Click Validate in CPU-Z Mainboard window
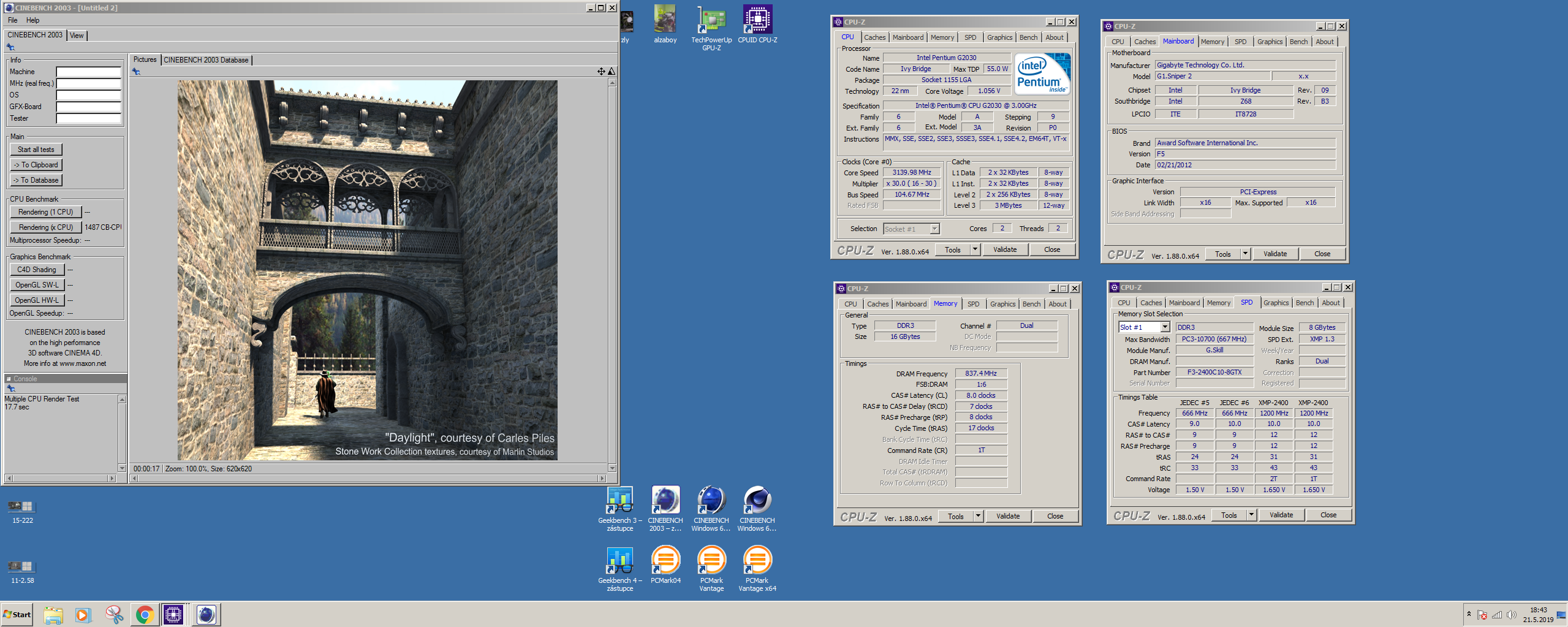The image size is (1568, 627). [1275, 254]
